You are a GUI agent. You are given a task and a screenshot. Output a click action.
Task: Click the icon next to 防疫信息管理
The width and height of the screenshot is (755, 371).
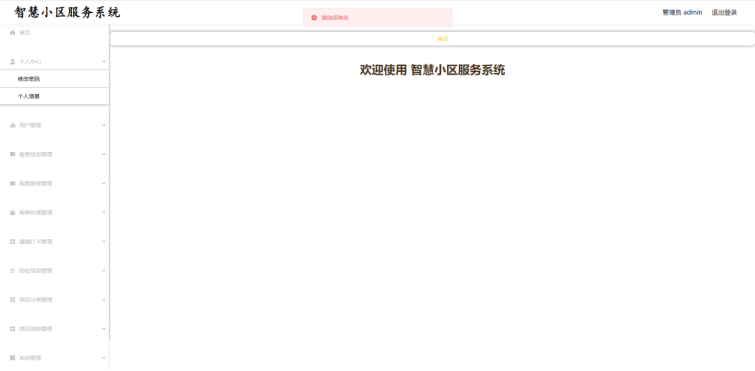pyautogui.click(x=13, y=271)
